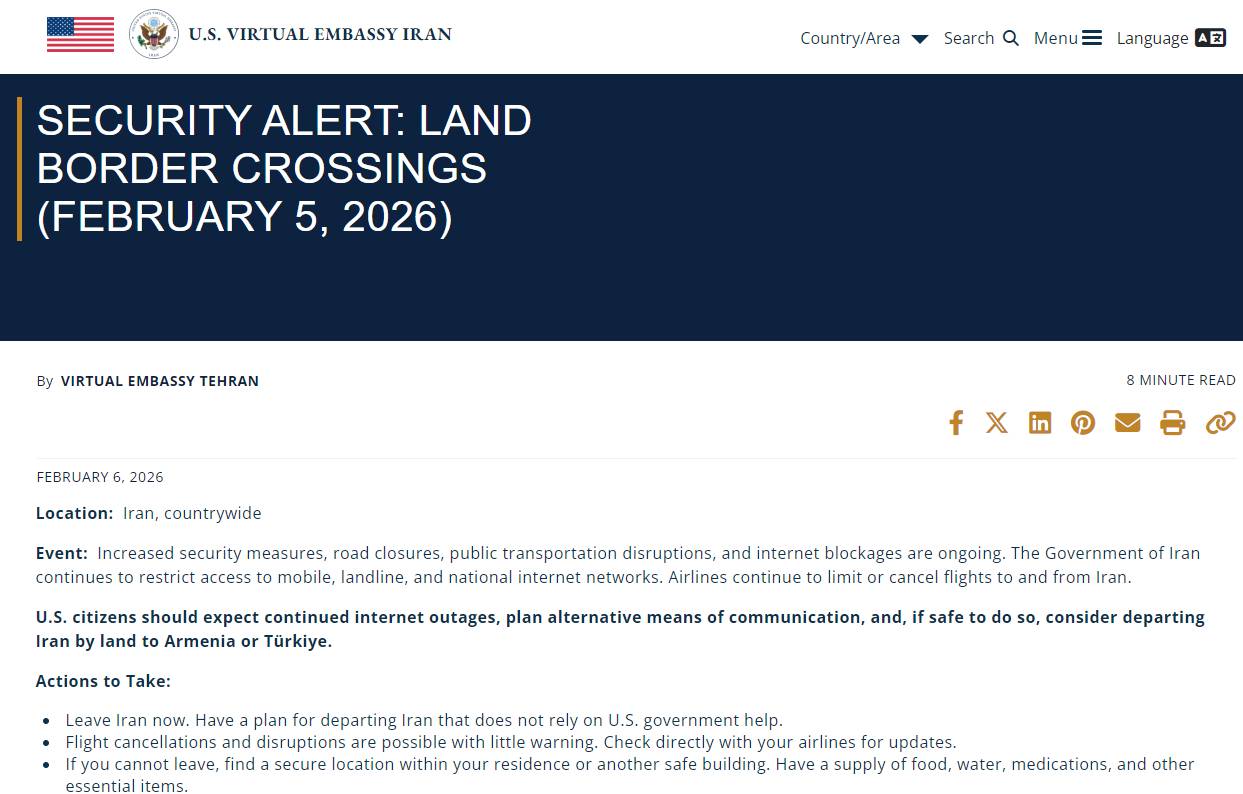Open the hamburger Menu
This screenshot has width=1243, height=794.
coord(1067,38)
